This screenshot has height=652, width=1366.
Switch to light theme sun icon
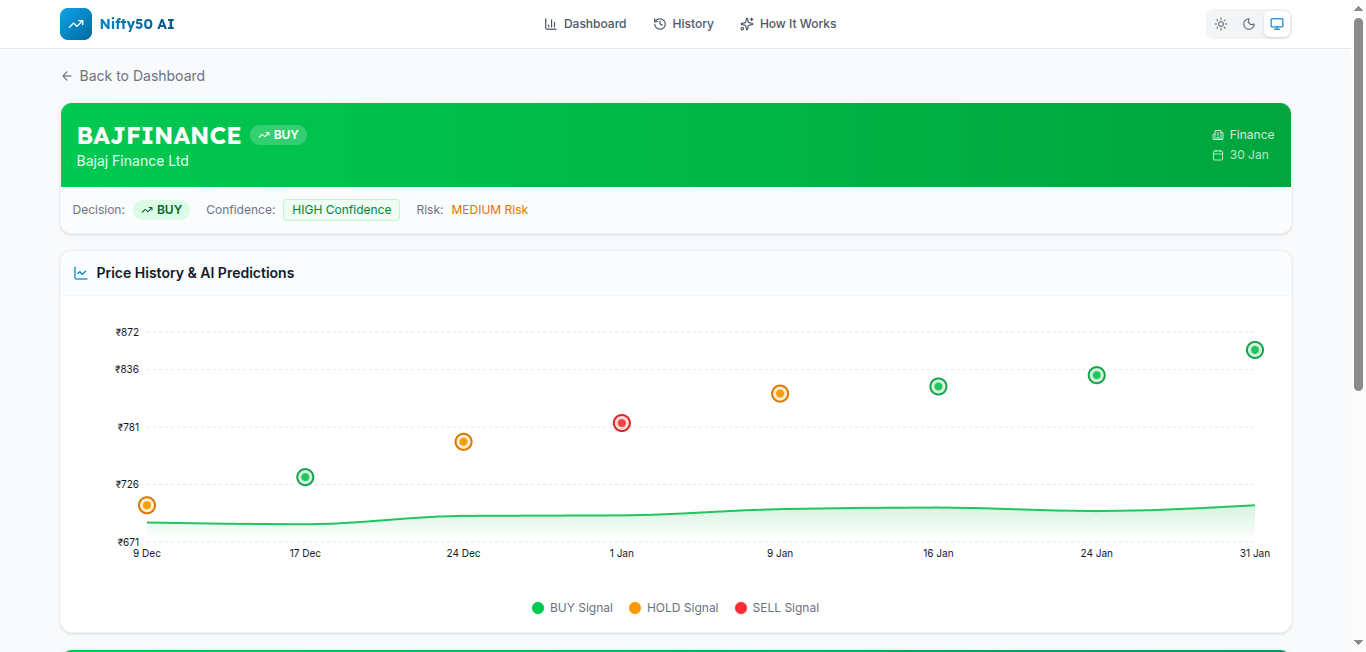click(x=1221, y=24)
